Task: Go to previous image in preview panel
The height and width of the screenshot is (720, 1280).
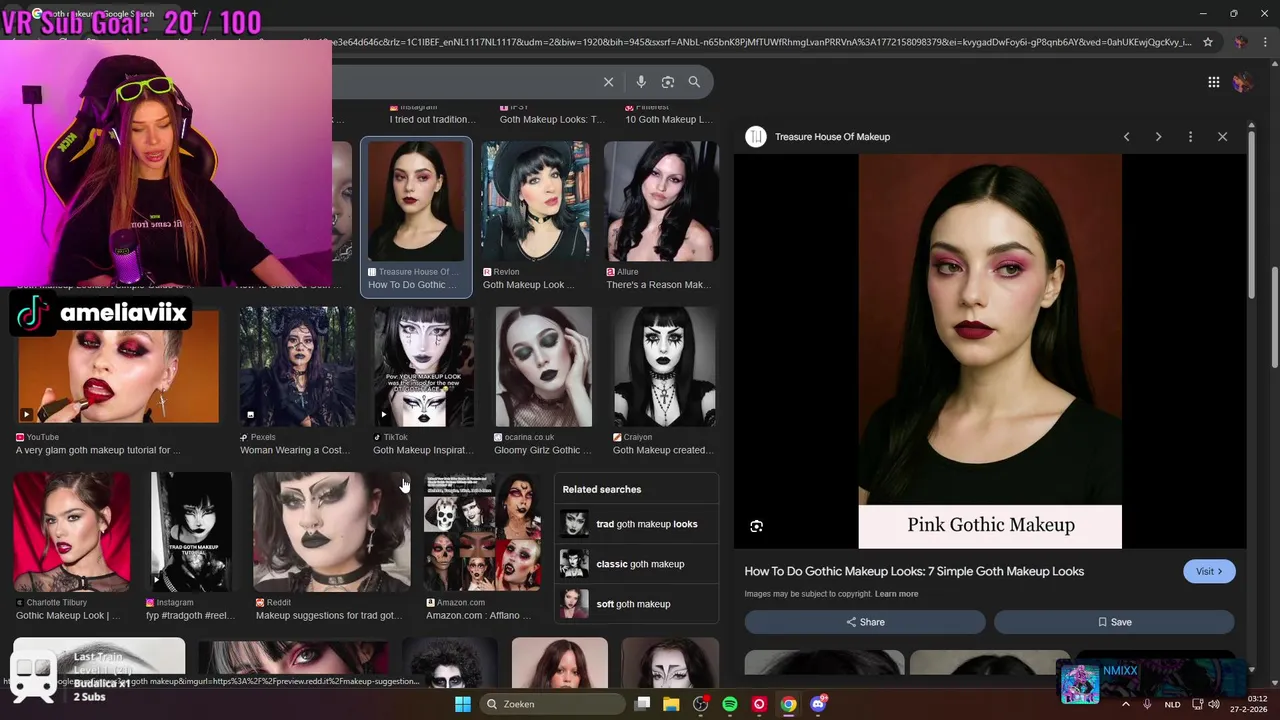Action: point(1126,137)
